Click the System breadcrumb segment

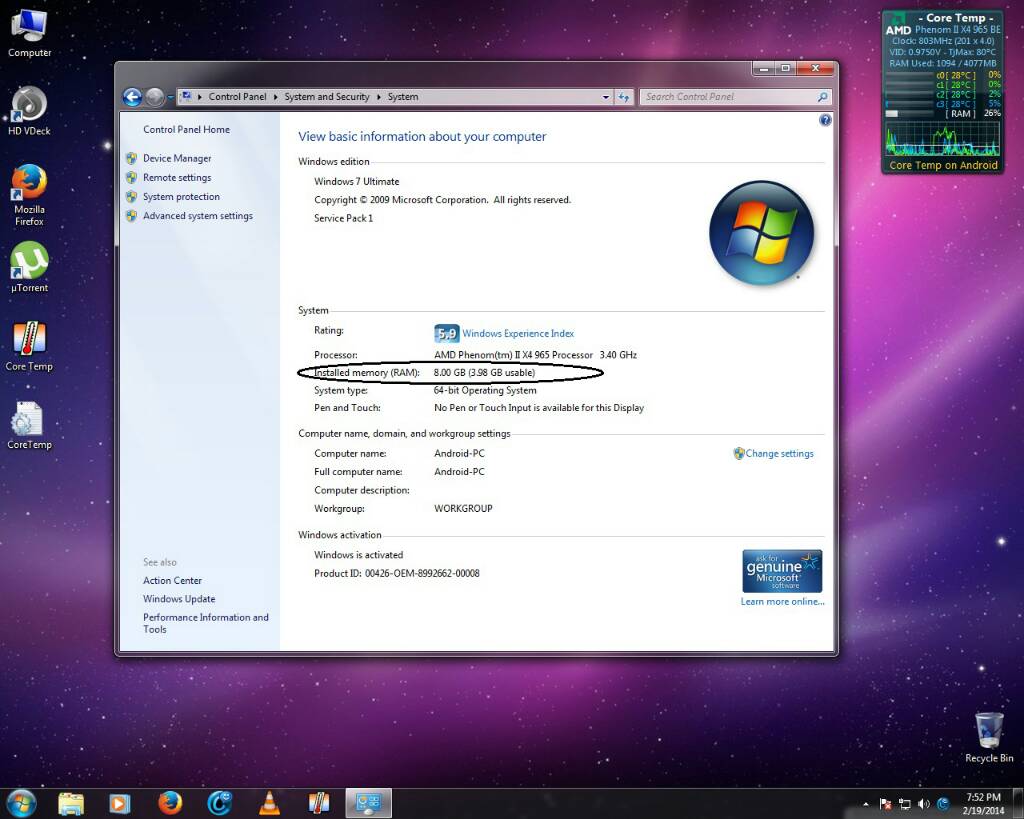tap(403, 97)
